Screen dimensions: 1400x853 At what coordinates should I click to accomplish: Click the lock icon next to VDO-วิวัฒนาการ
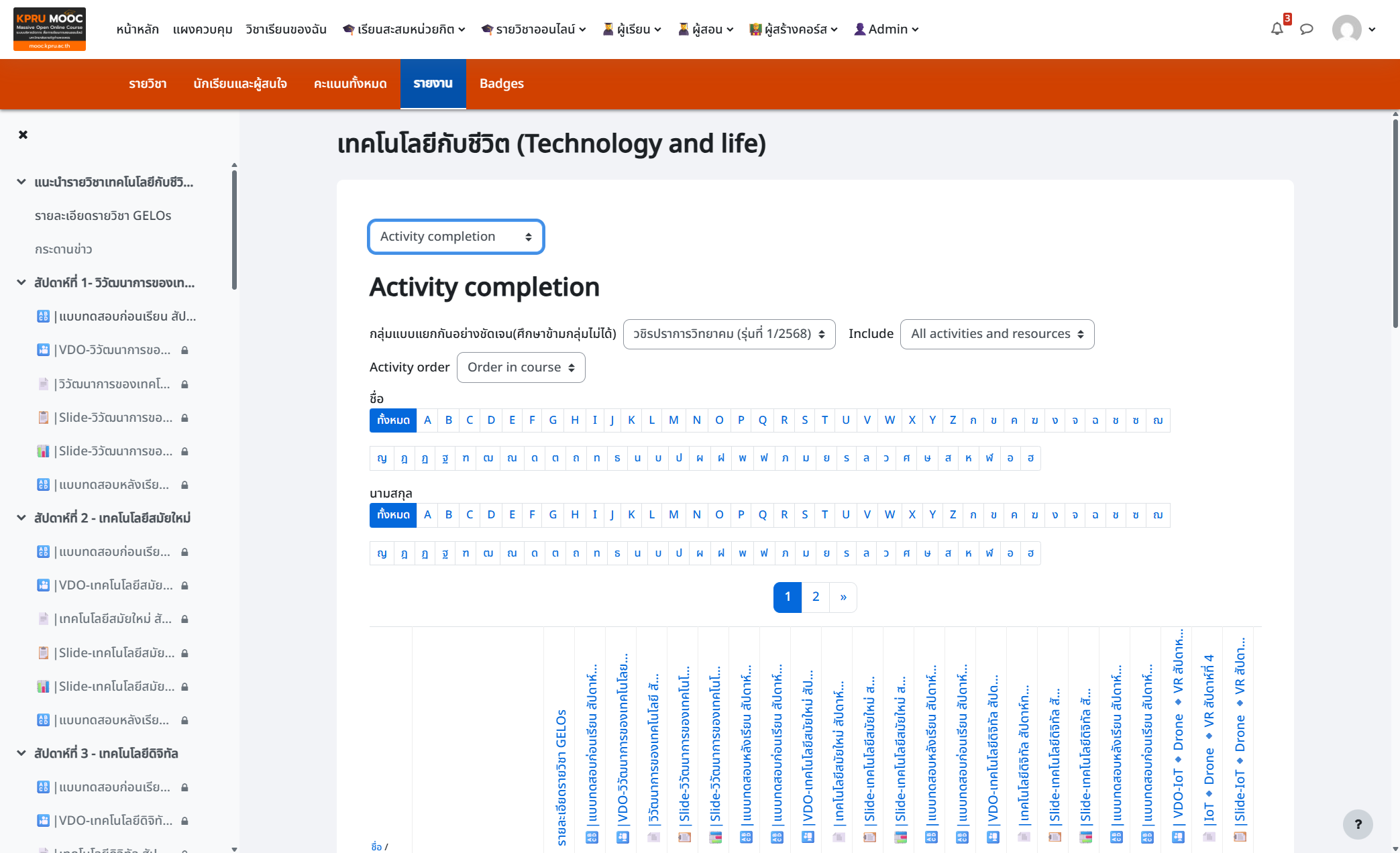tap(184, 350)
